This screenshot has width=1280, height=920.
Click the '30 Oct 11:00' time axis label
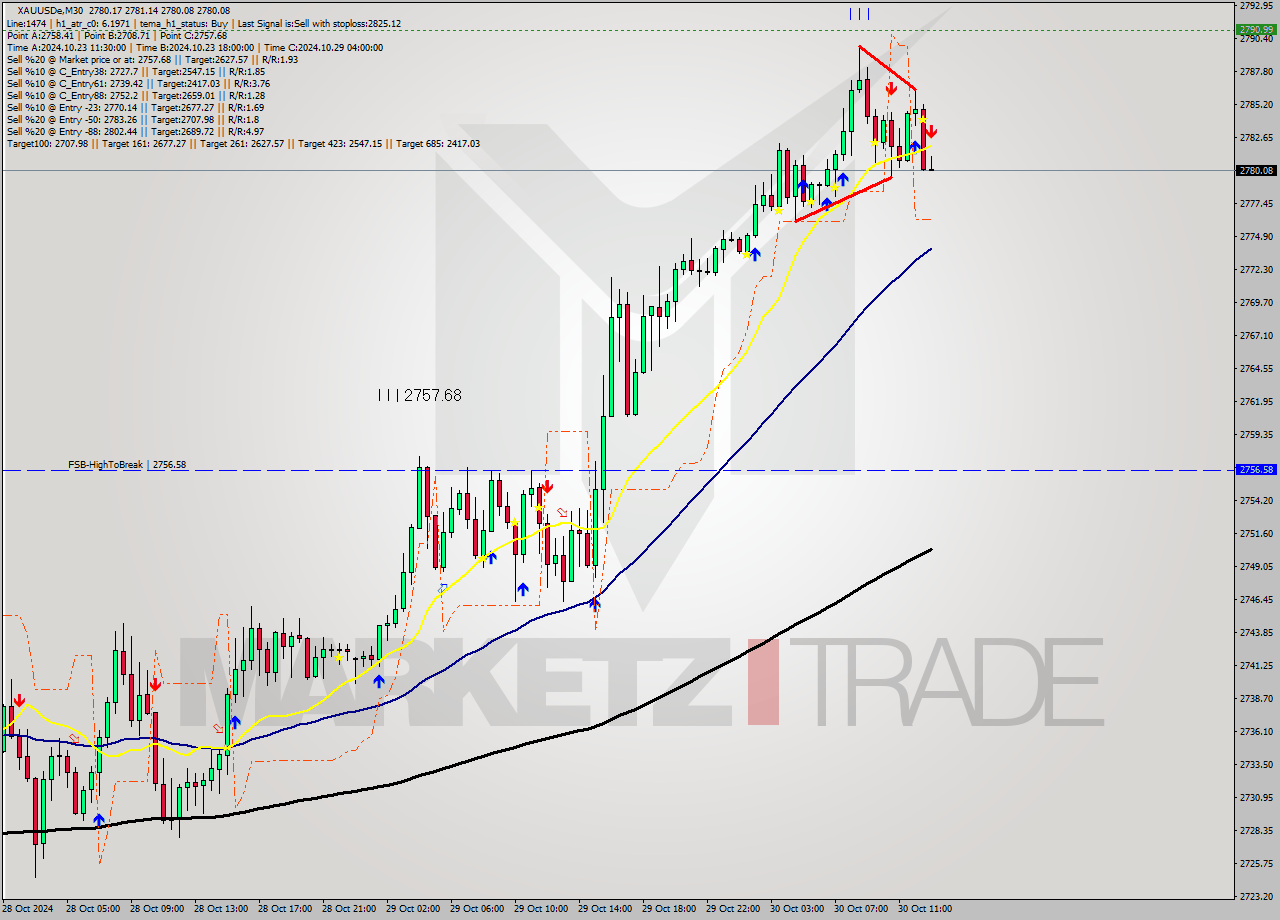pyautogui.click(x=926, y=909)
